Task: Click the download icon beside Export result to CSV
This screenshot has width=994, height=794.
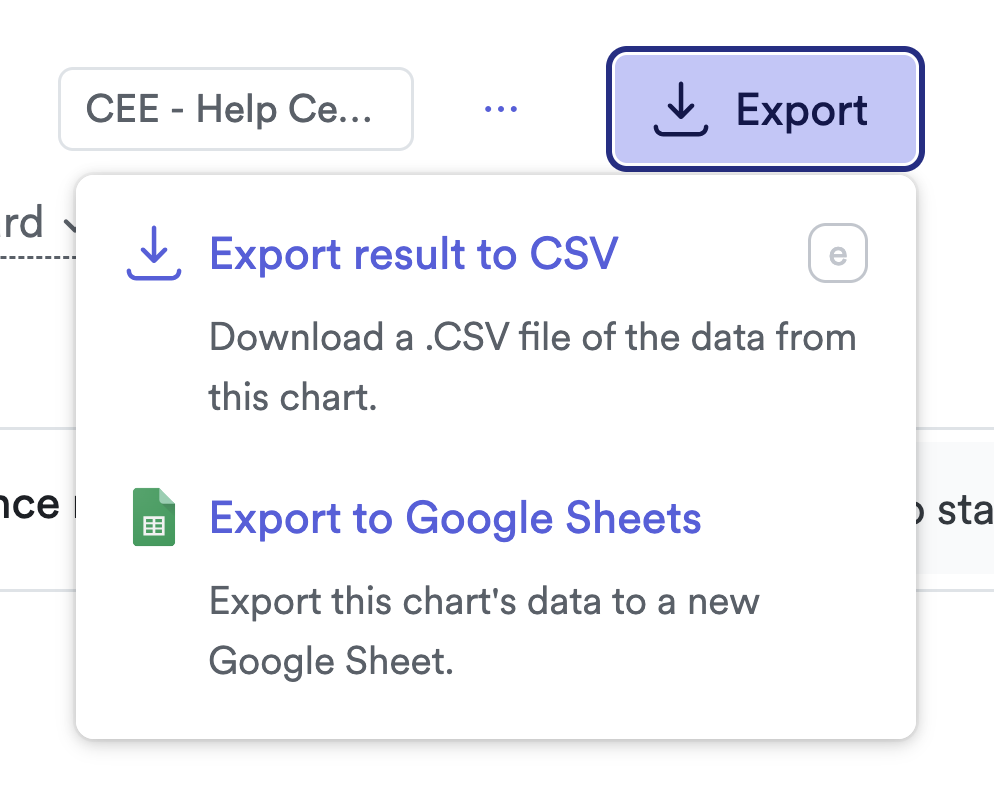Action: point(153,254)
